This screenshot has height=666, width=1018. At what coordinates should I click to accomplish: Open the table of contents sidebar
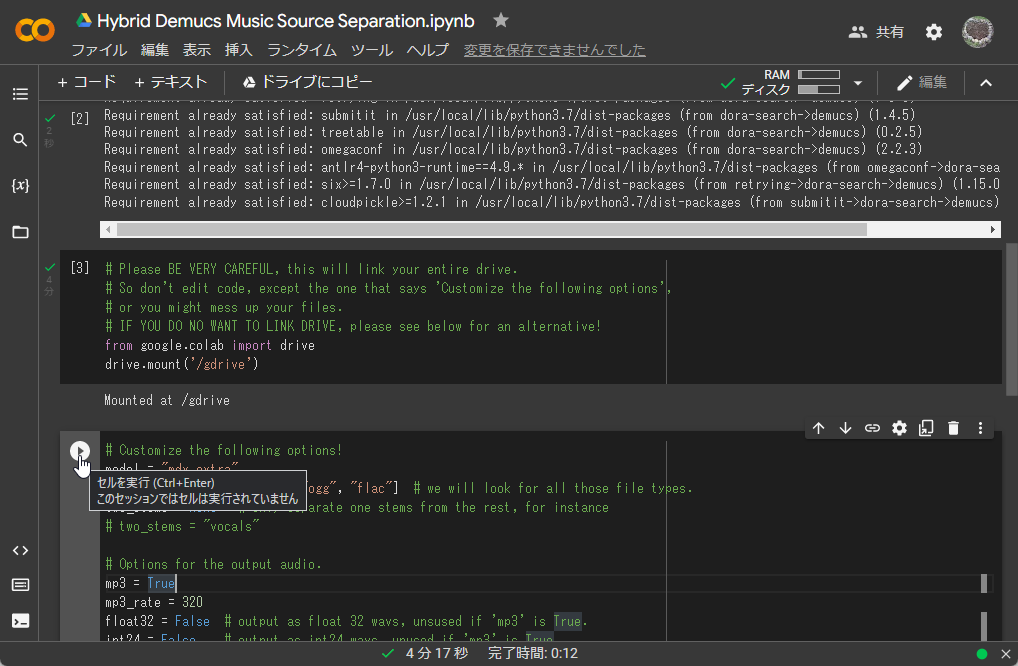[x=20, y=94]
